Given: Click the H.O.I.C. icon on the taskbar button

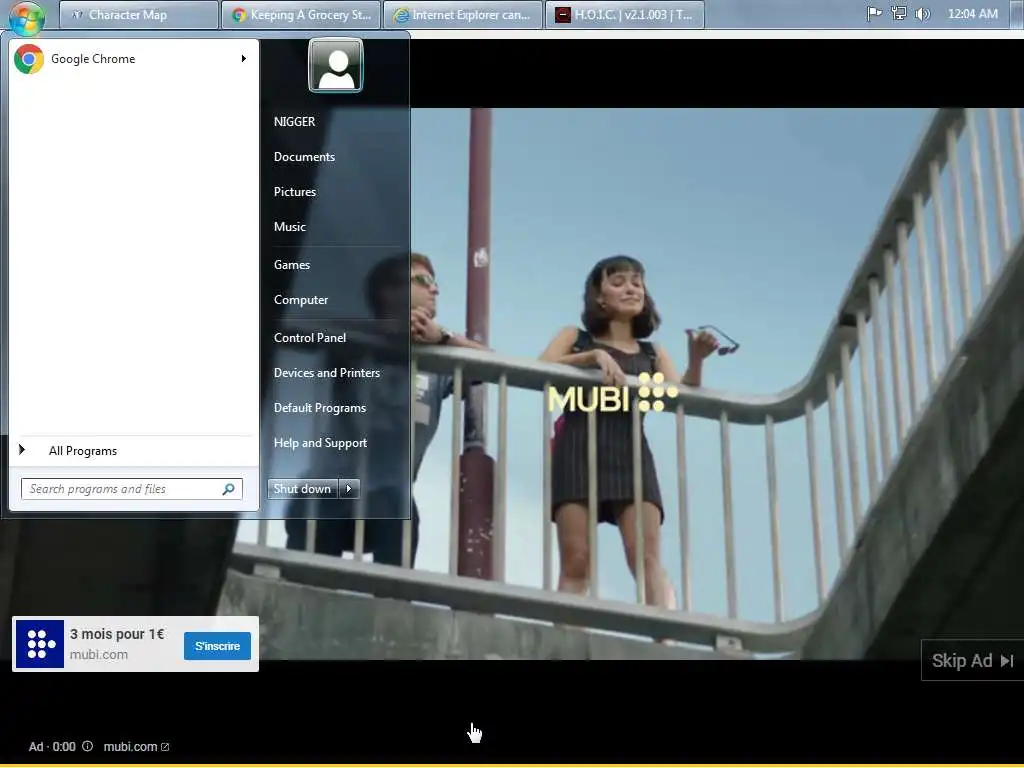Looking at the screenshot, I should (563, 15).
